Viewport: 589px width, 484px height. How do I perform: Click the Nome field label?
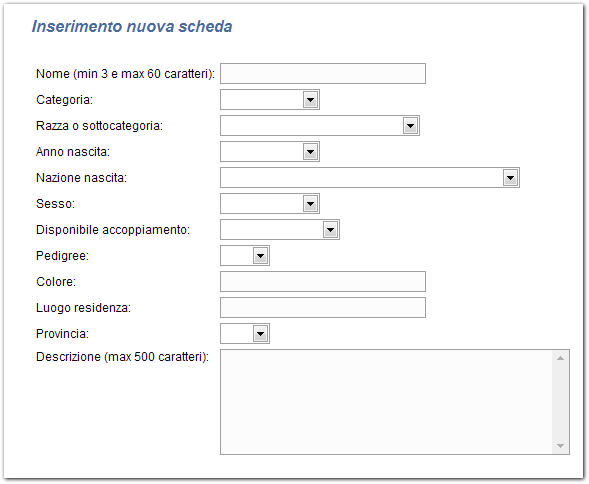coord(125,74)
